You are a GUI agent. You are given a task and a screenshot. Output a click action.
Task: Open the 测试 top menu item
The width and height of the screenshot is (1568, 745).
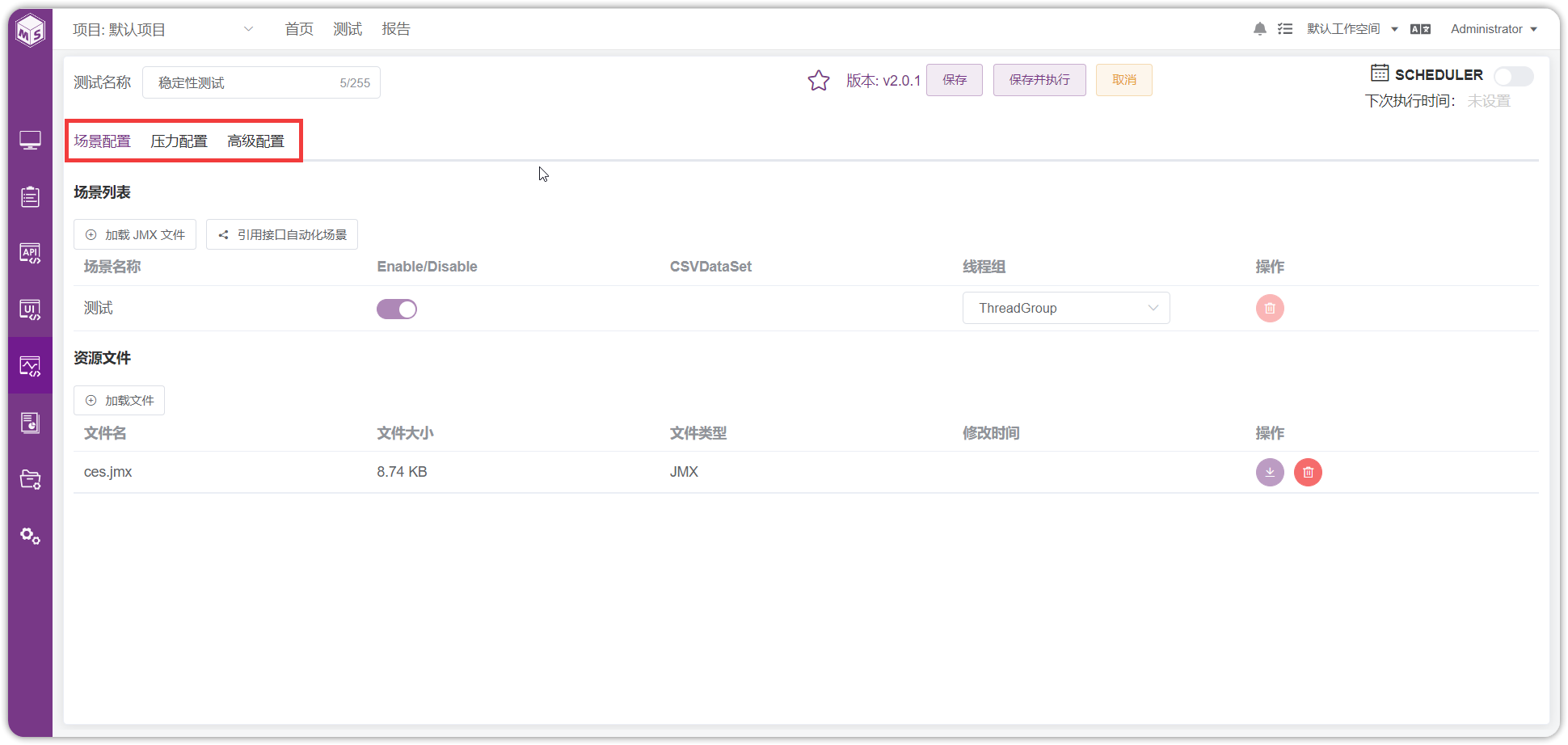click(x=348, y=29)
